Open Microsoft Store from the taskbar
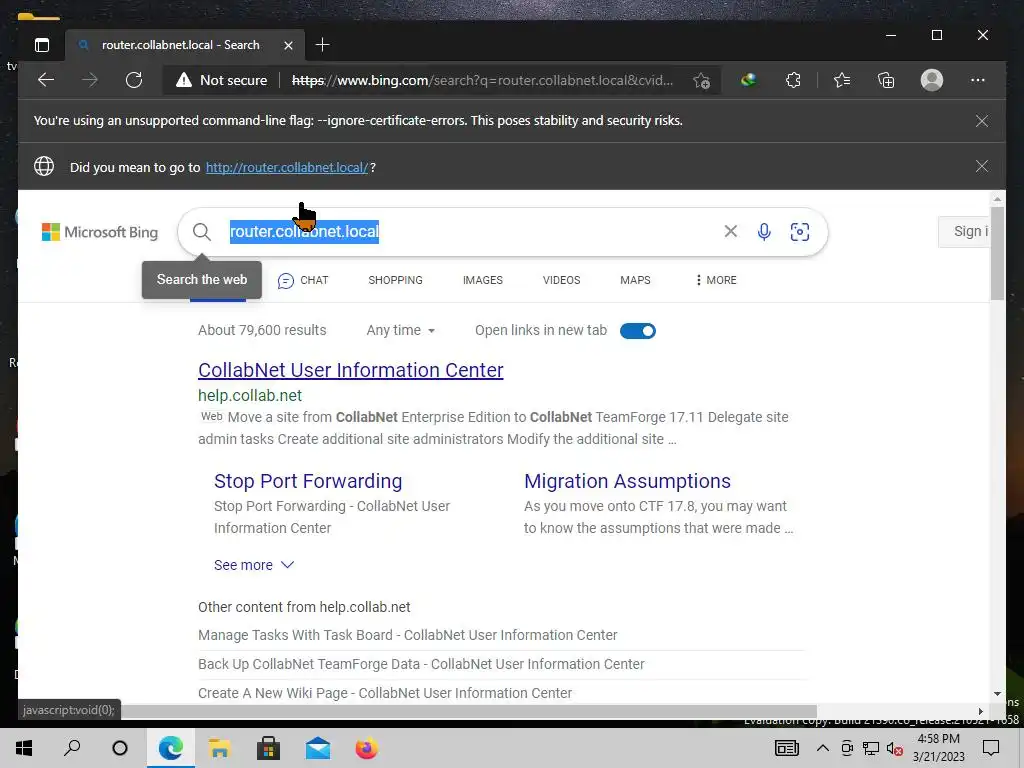1024x768 pixels. point(268,748)
